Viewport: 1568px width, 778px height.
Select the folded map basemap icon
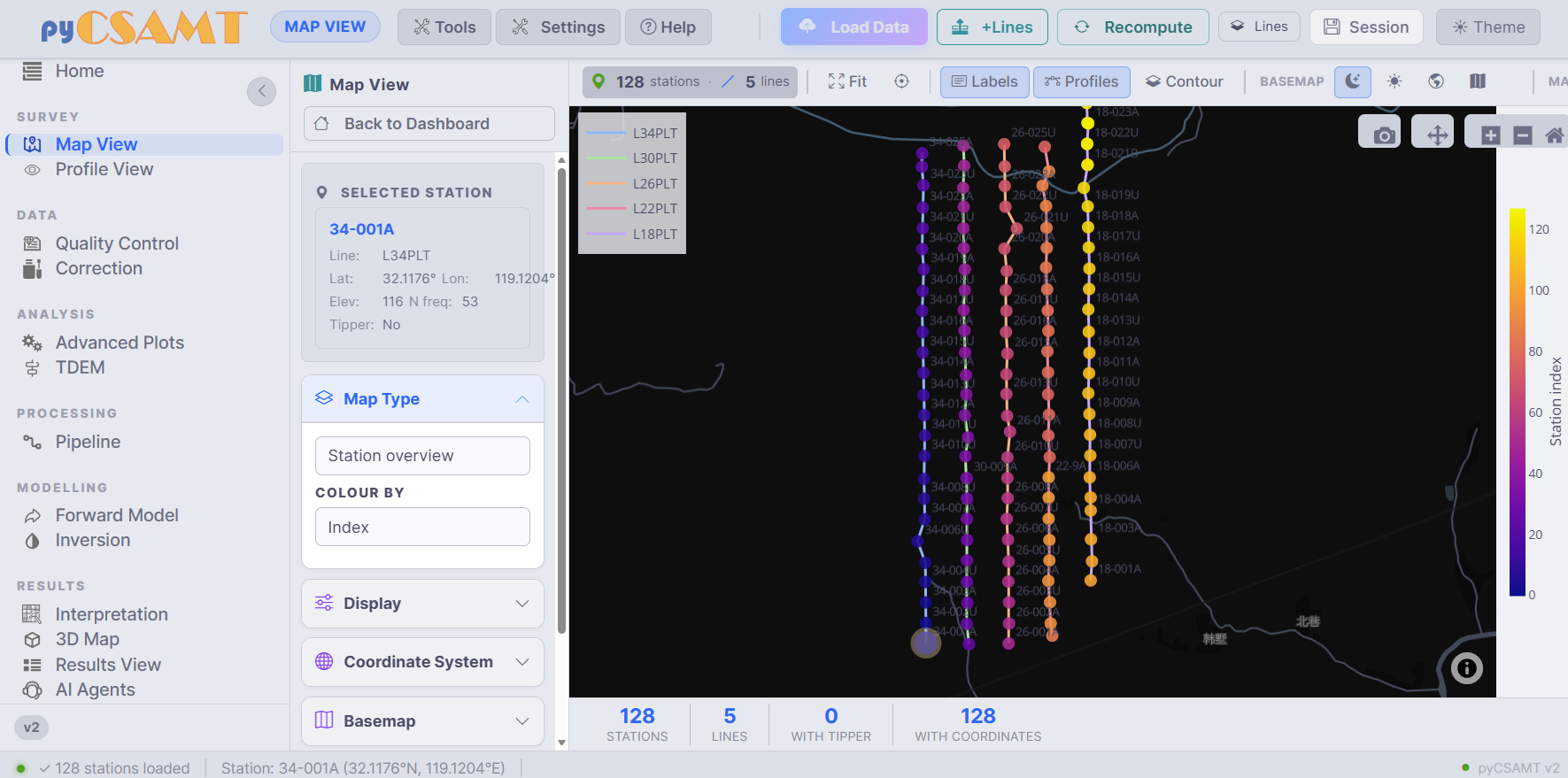[1478, 81]
